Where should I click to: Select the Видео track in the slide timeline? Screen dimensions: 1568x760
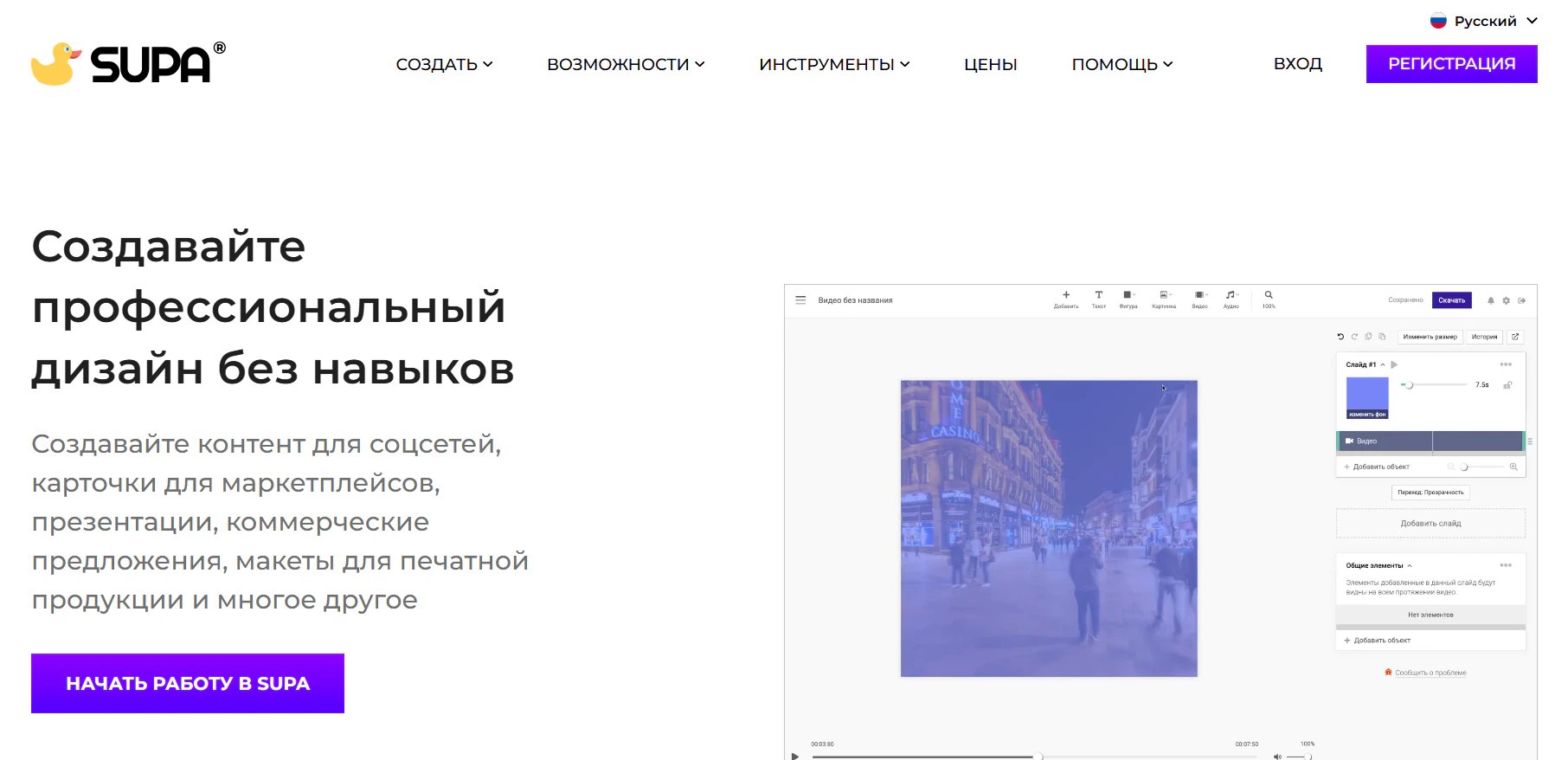coord(1430,441)
